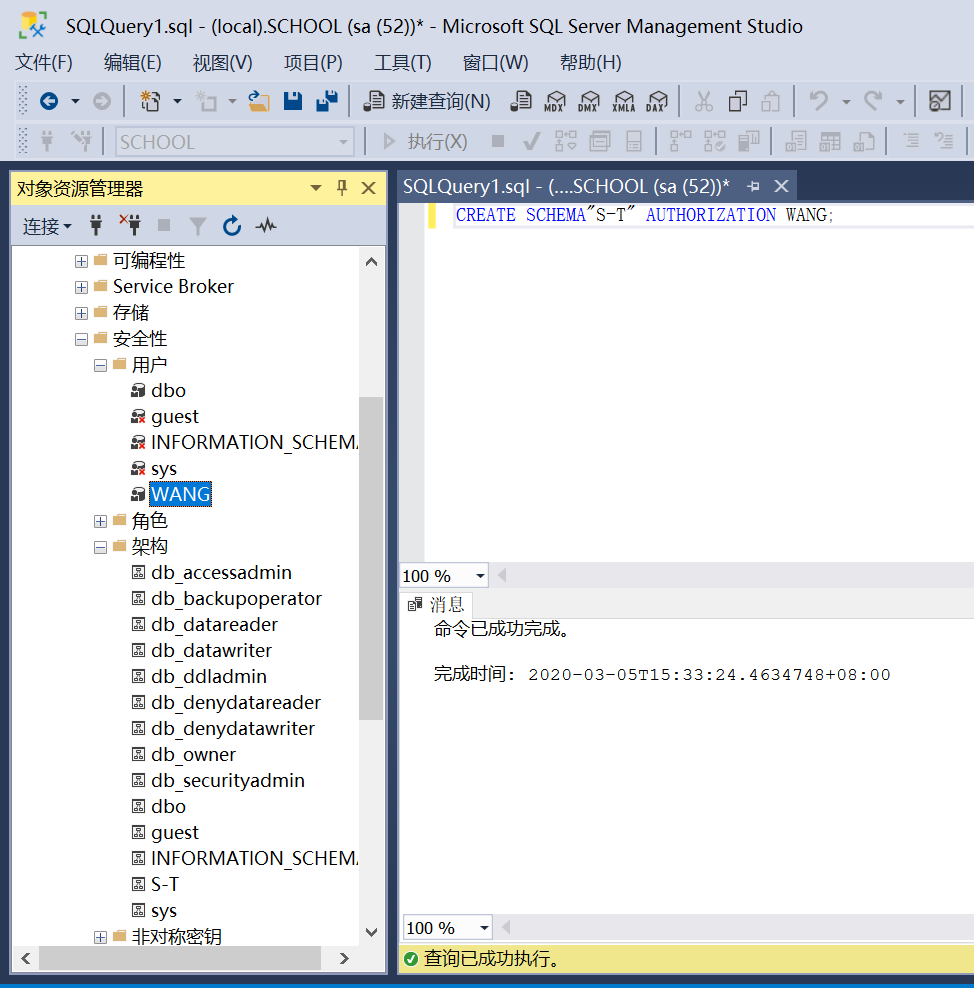Open the 帮助(H) menu

(x=590, y=62)
